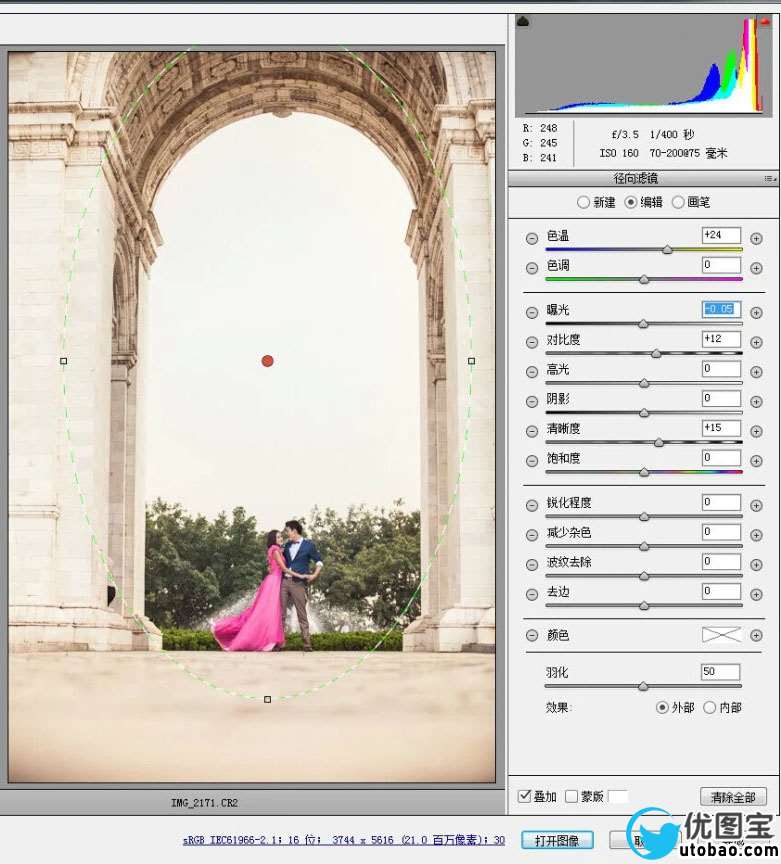781x864 pixels.
Task: Click the red radial filter center pin
Action: coord(267,361)
